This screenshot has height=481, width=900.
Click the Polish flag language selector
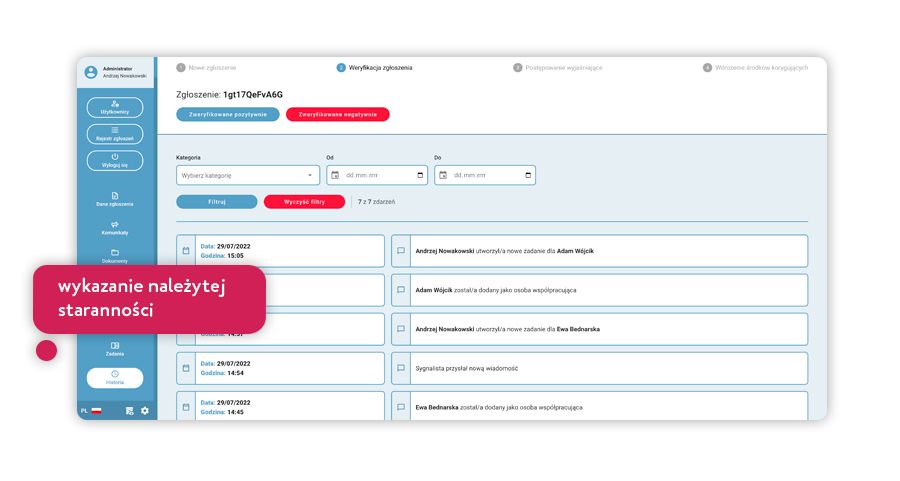click(97, 411)
